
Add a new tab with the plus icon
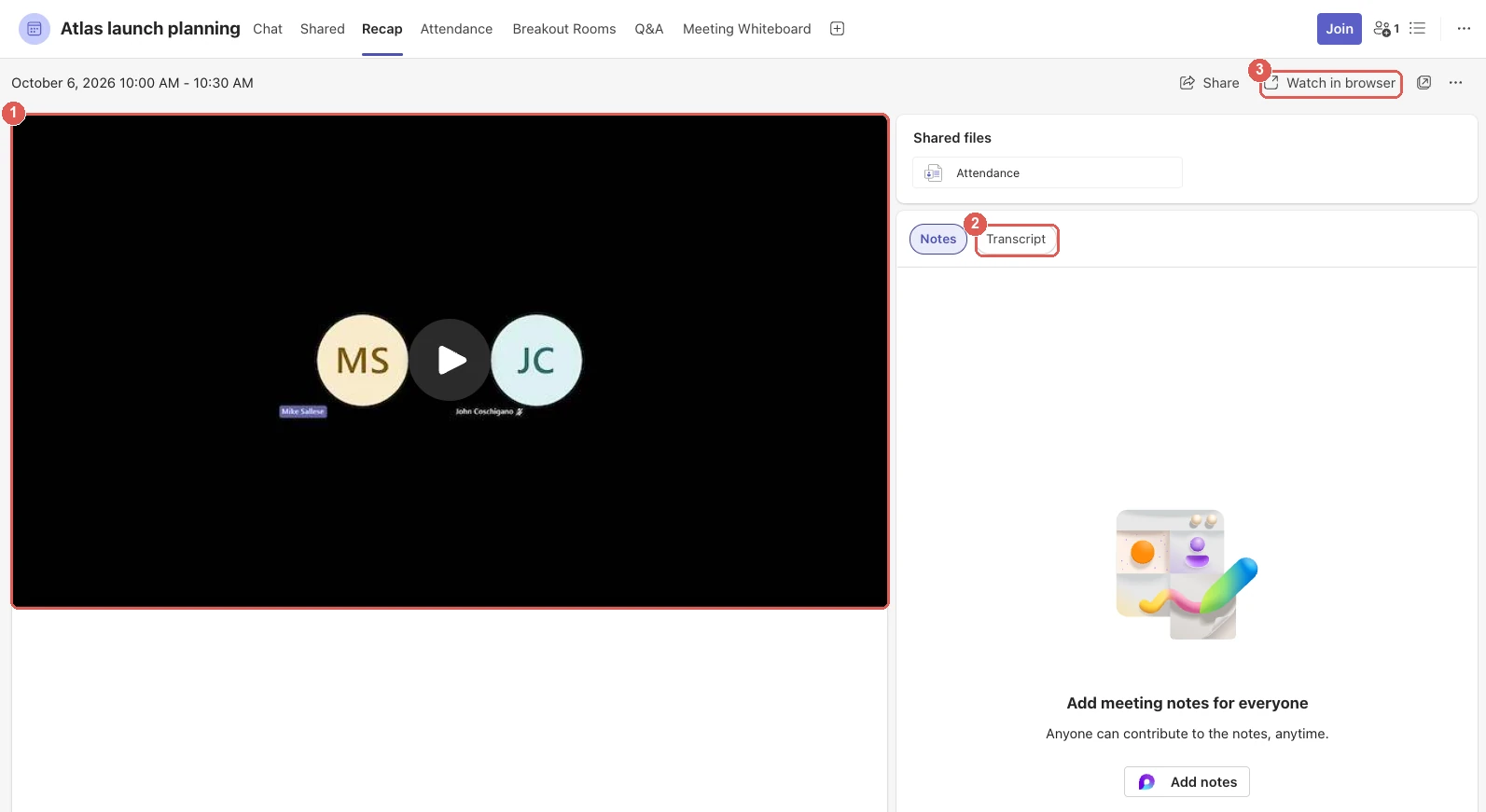point(838,29)
